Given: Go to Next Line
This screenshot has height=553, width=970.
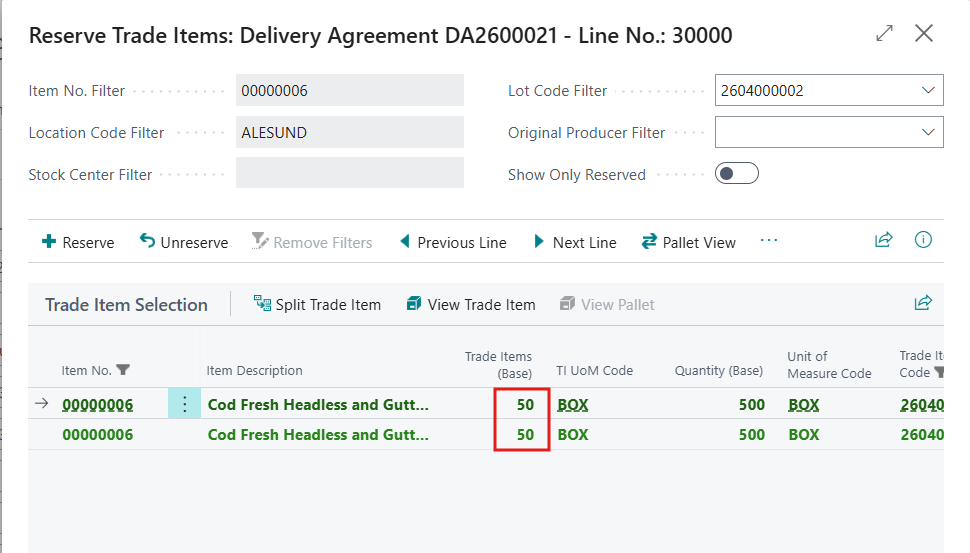Looking at the screenshot, I should [575, 242].
